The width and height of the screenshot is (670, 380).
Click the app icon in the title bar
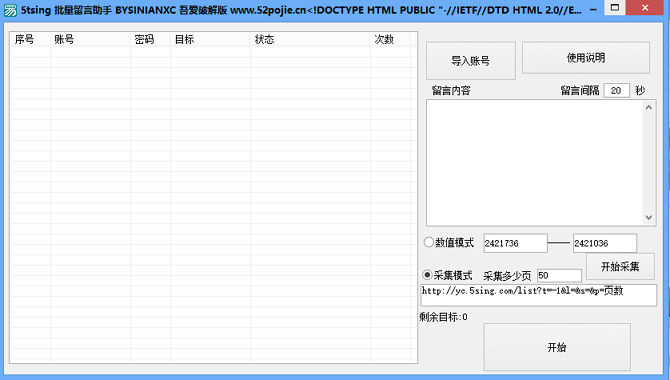[x=10, y=10]
